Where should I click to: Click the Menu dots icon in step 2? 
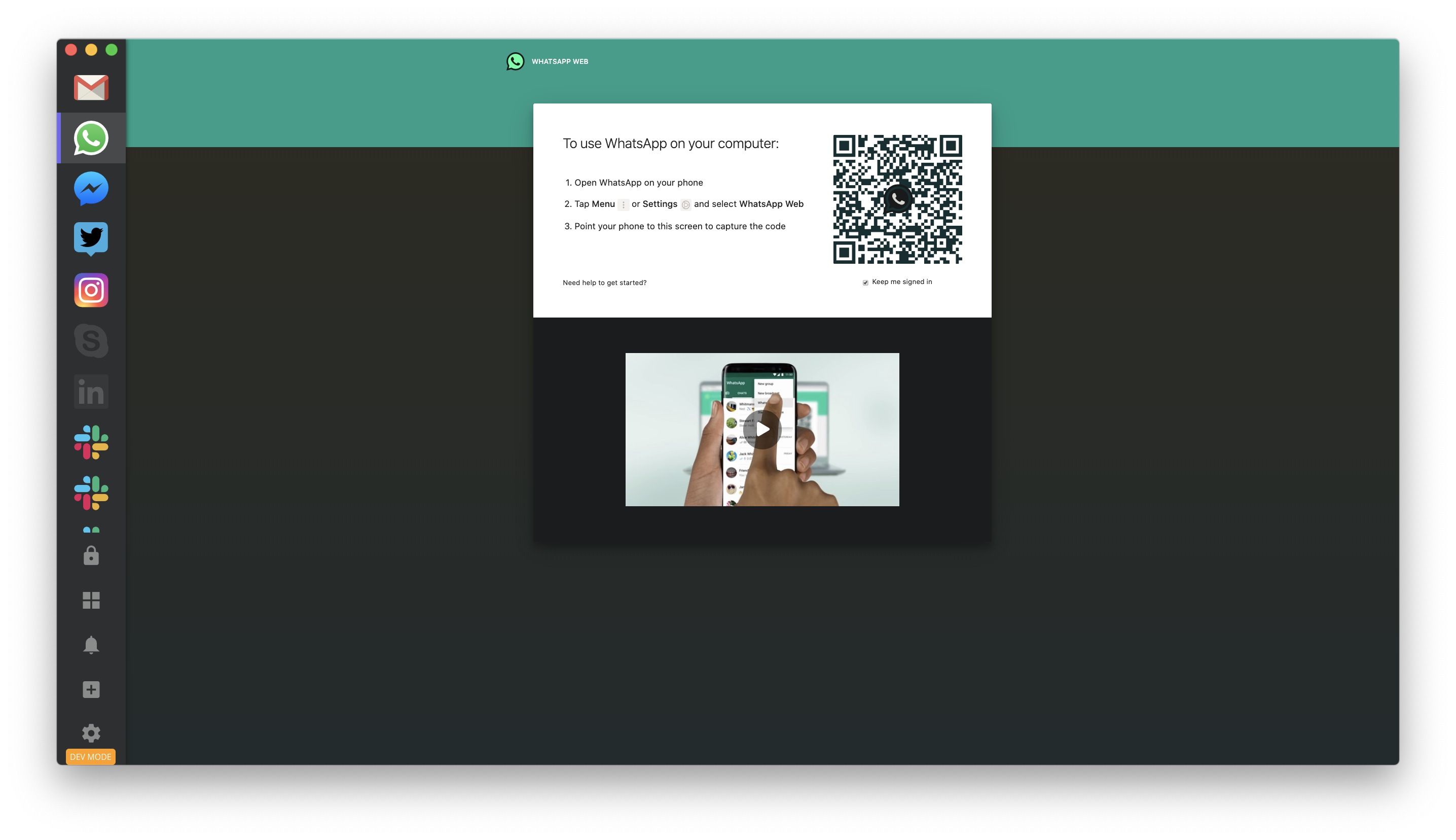(x=623, y=205)
